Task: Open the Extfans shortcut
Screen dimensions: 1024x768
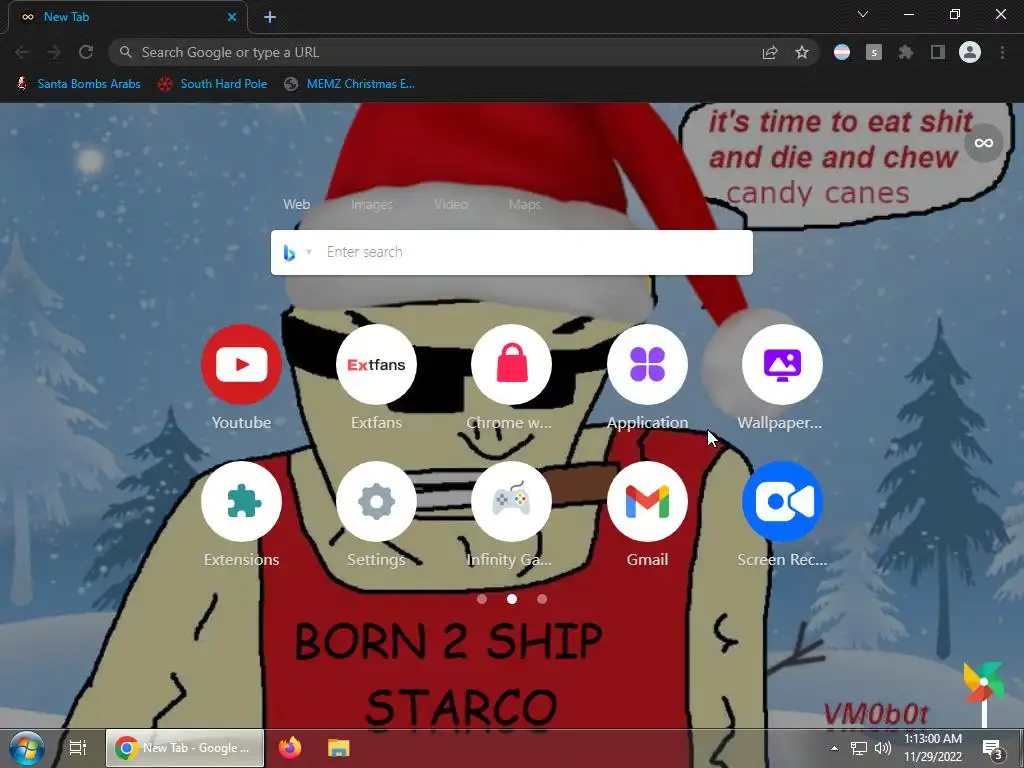Action: point(376,364)
